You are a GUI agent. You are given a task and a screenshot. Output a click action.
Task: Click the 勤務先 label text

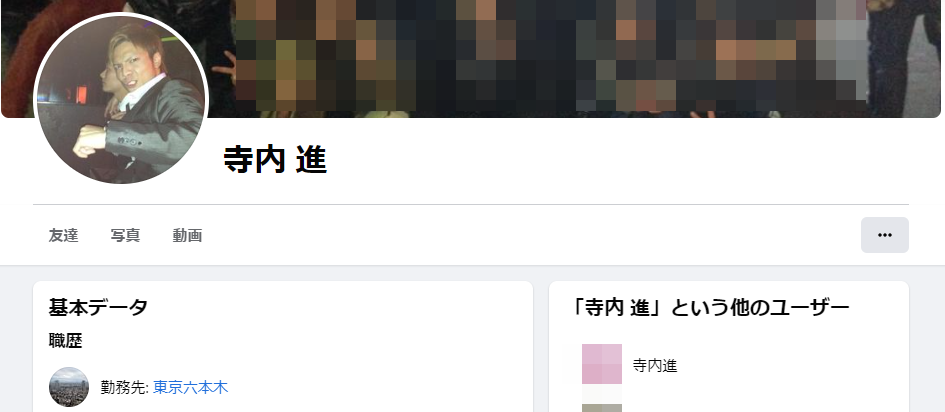[x=125, y=387]
